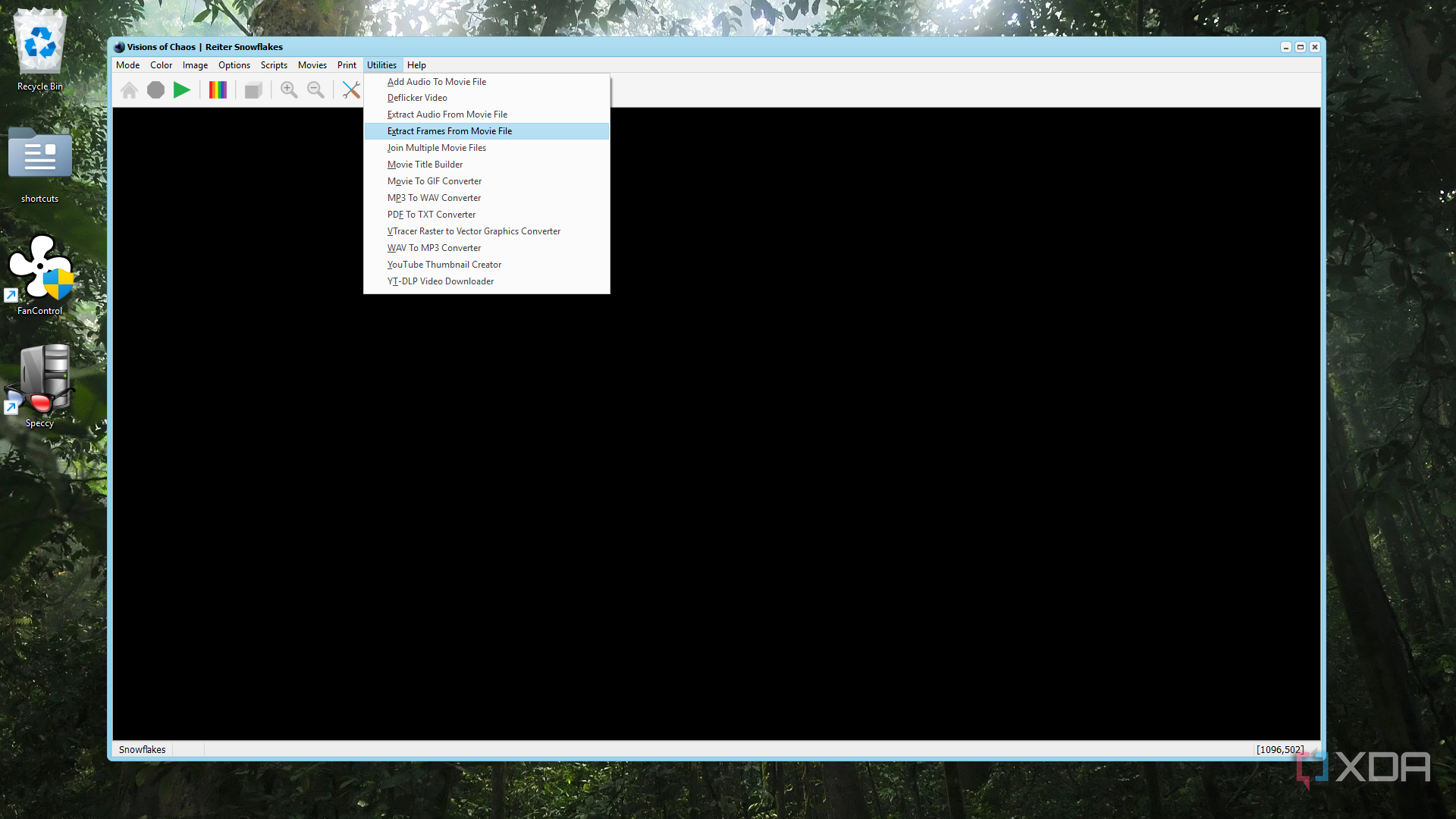
Task: Click the Stop octagon toolbar icon
Action: (155, 90)
